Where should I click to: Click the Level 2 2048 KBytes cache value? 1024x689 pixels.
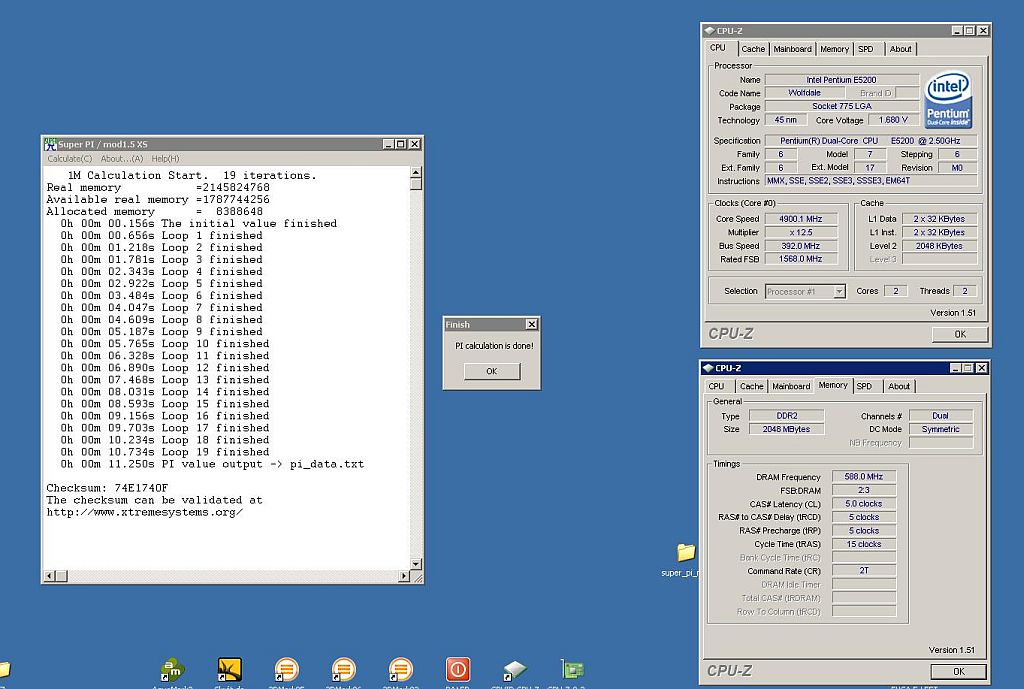939,246
